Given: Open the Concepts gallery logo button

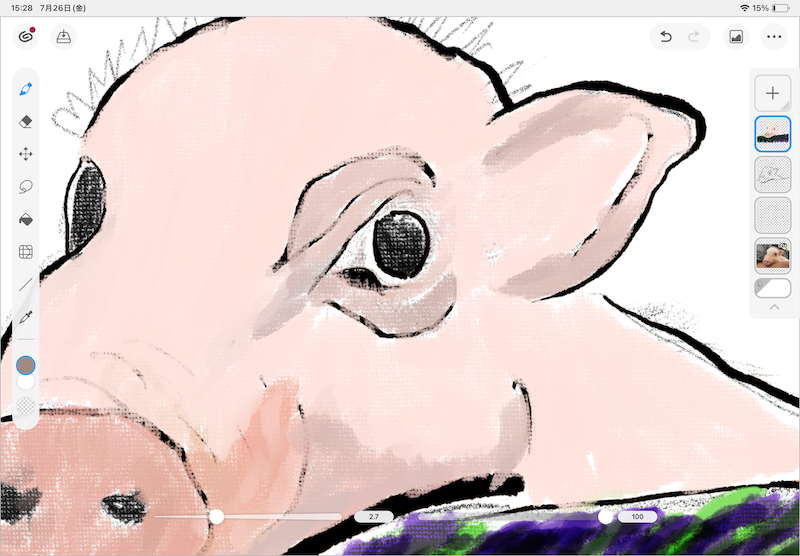Looking at the screenshot, I should click(x=26, y=37).
